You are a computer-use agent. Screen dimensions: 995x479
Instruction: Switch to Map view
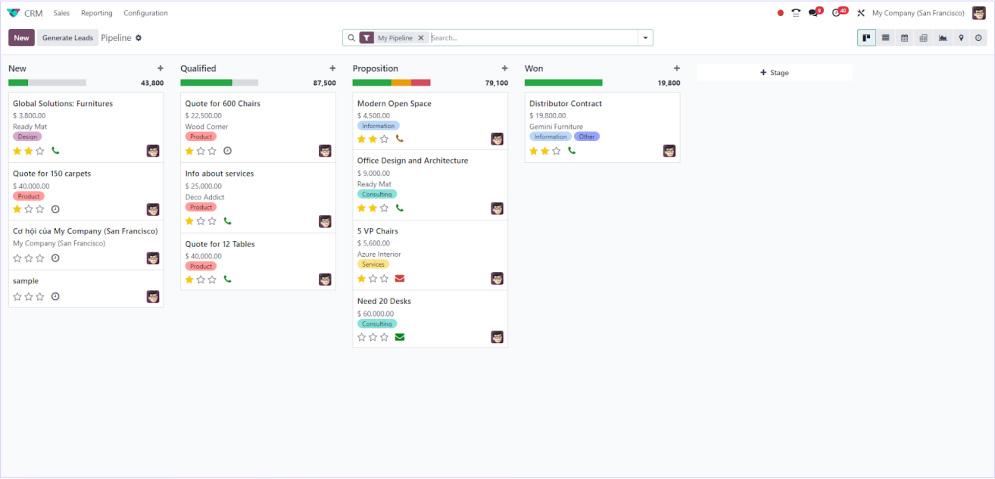[961, 38]
